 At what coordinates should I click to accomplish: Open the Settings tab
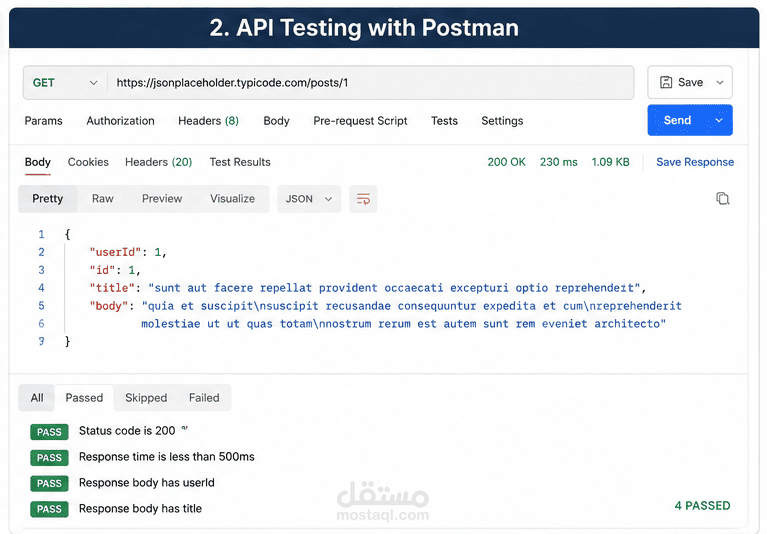tap(502, 121)
